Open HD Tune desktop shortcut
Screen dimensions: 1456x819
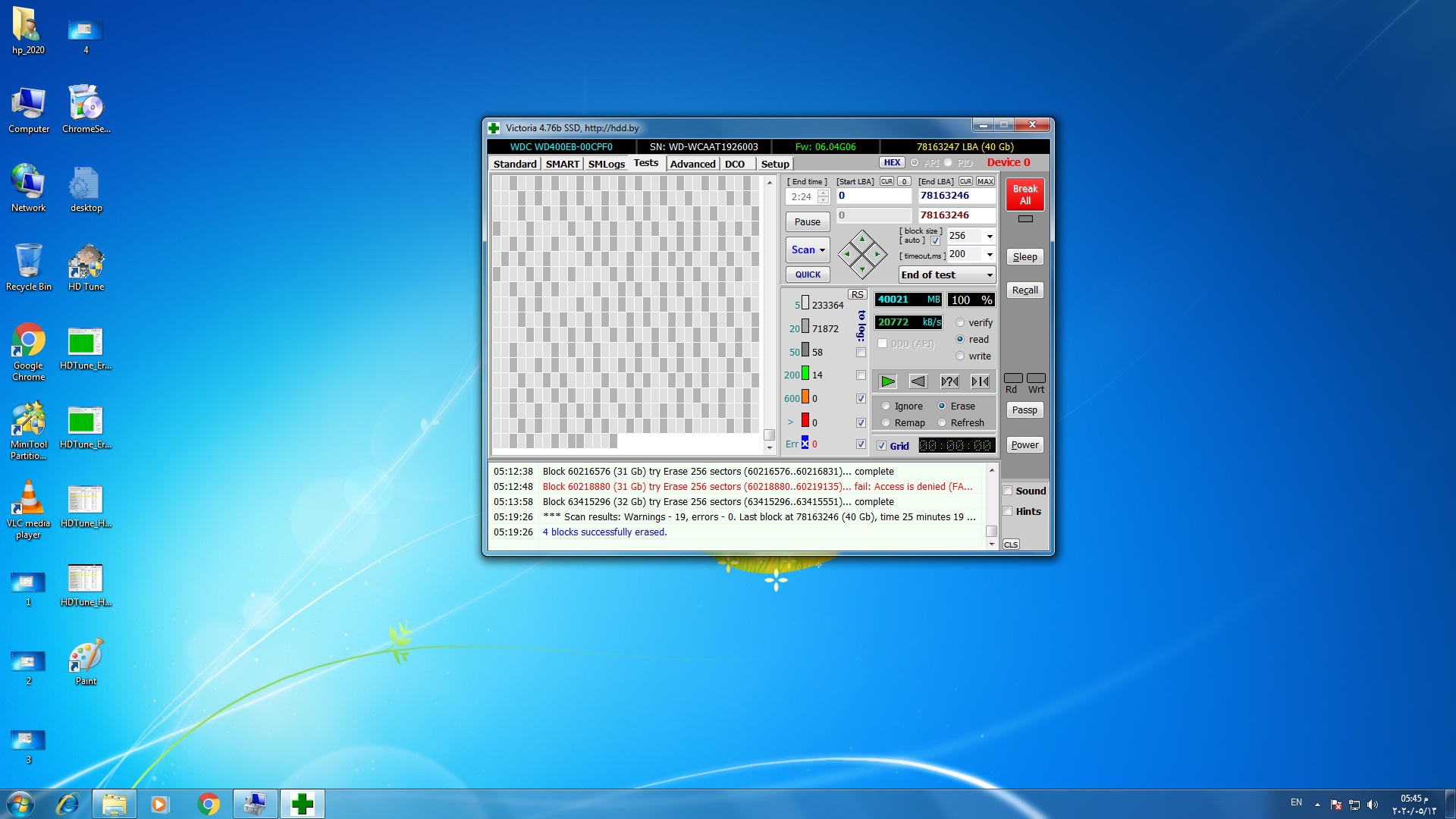click(86, 267)
